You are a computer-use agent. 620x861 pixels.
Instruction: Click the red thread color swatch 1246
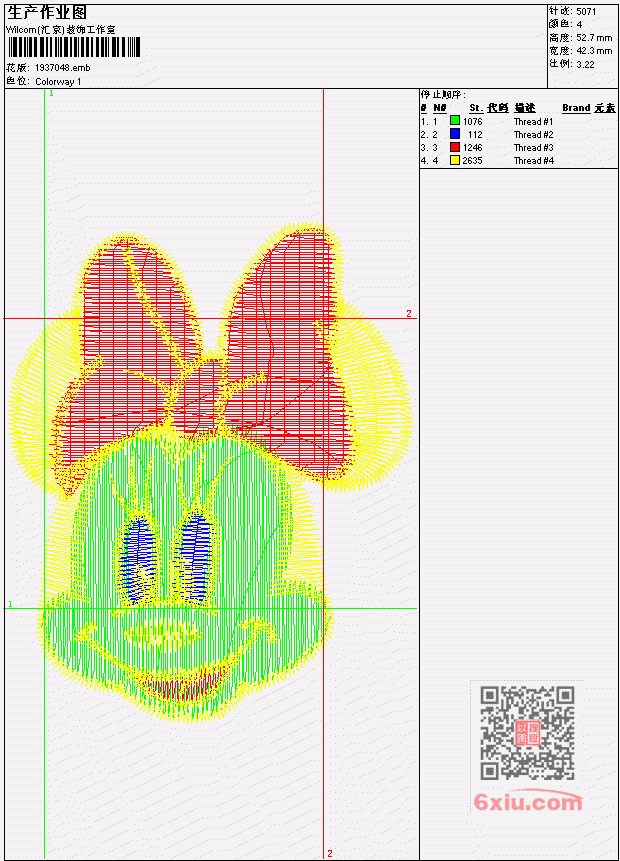[455, 147]
